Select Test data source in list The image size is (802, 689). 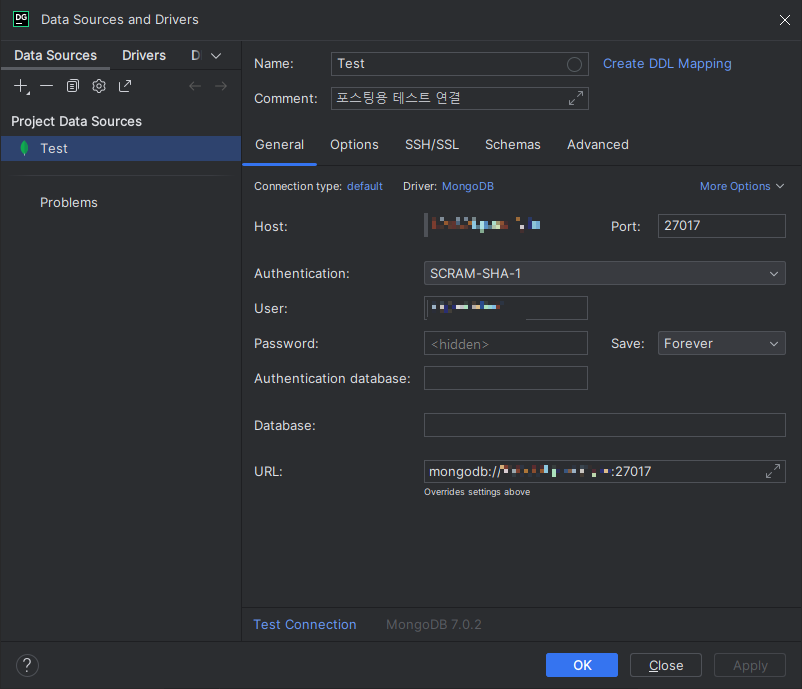[x=121, y=148]
